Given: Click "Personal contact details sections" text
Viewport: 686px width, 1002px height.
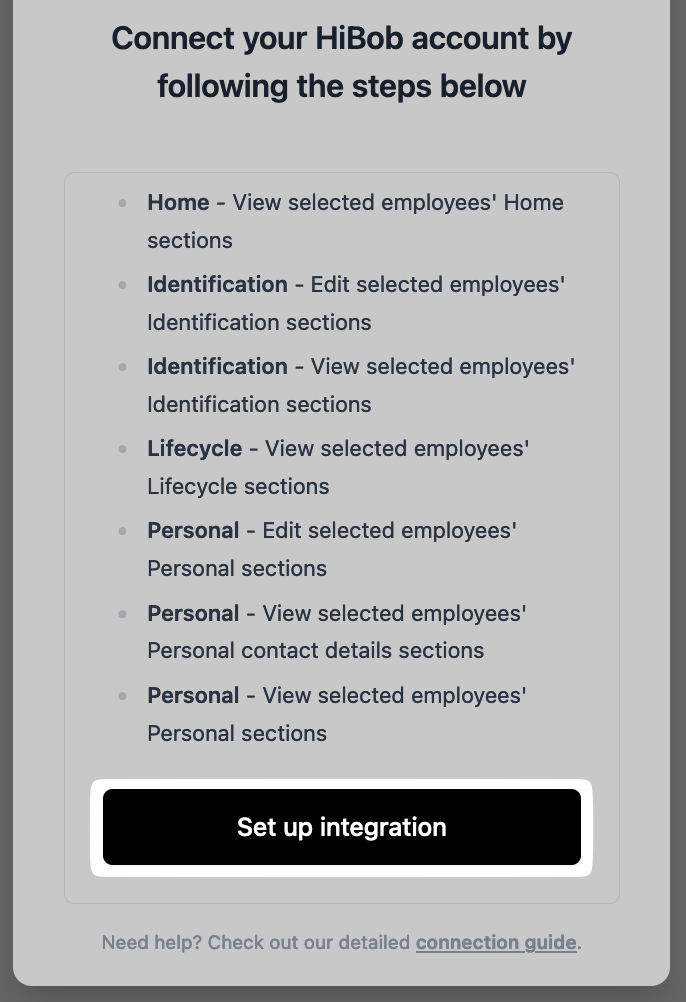Looking at the screenshot, I should coord(315,650).
